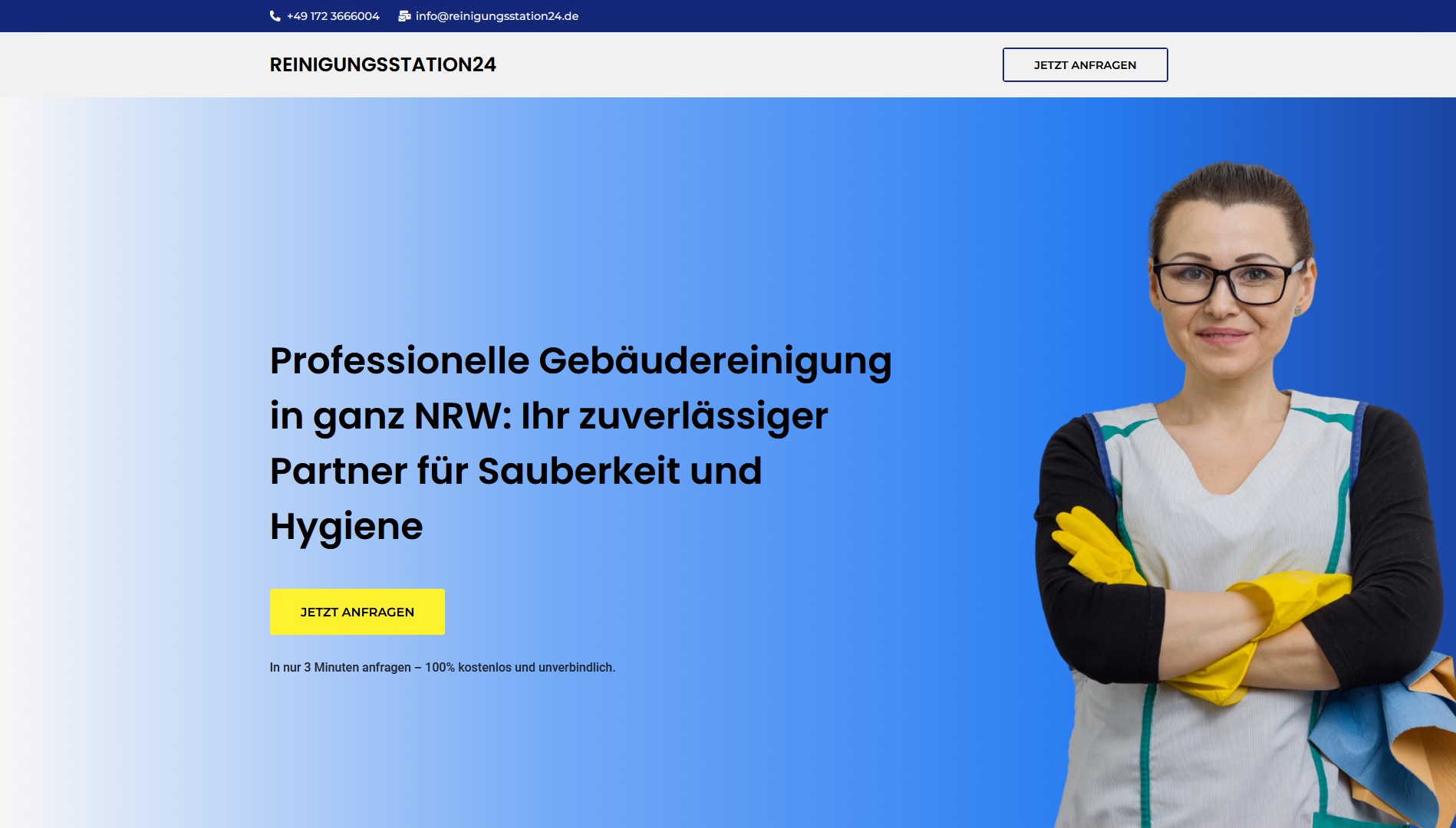
Task: Click the email envelope icon
Action: pos(404,16)
